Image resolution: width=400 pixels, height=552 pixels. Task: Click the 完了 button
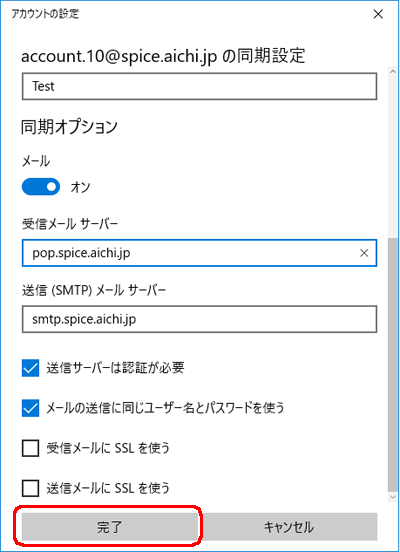tap(110, 527)
